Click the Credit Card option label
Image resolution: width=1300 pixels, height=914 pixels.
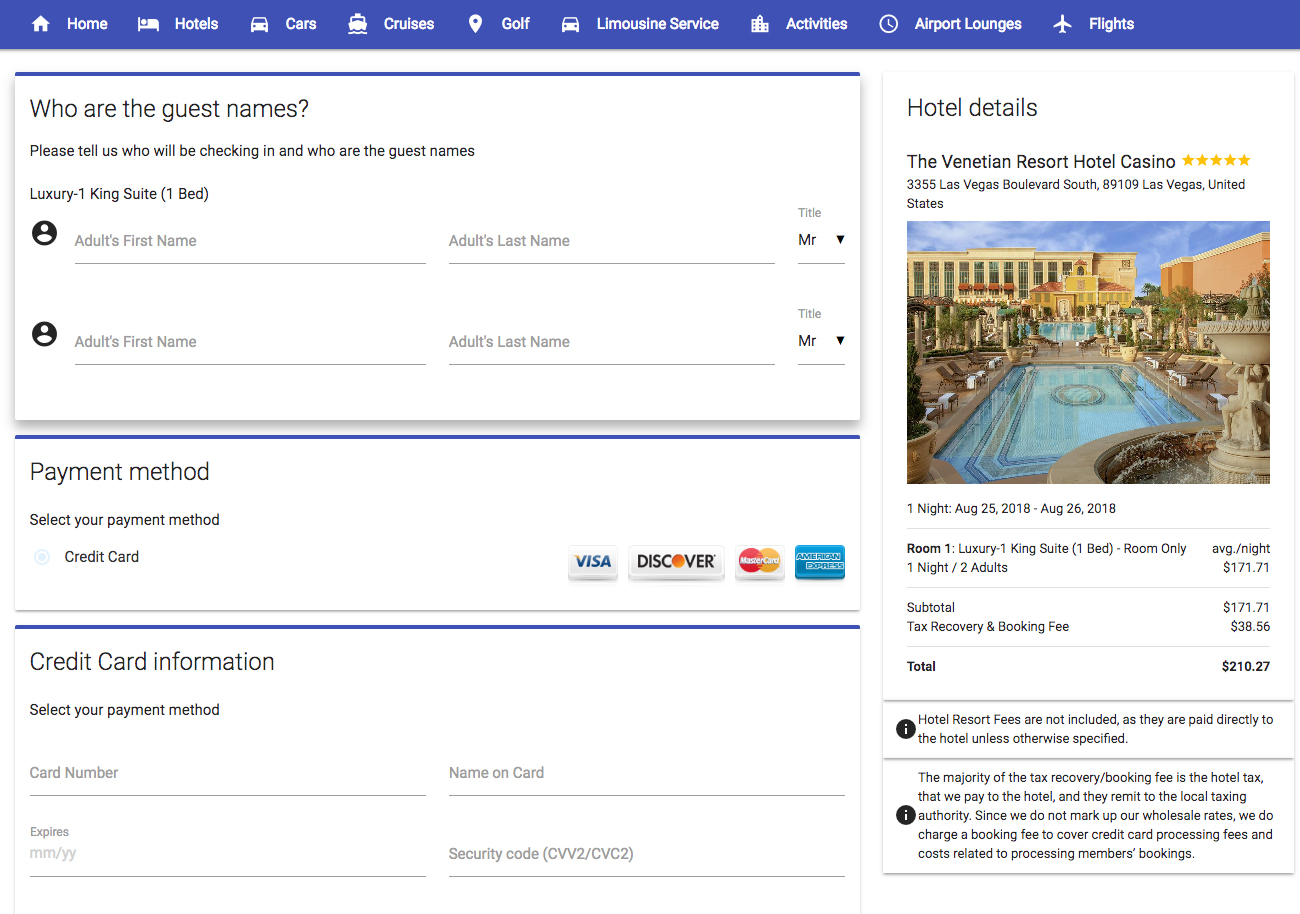click(102, 557)
